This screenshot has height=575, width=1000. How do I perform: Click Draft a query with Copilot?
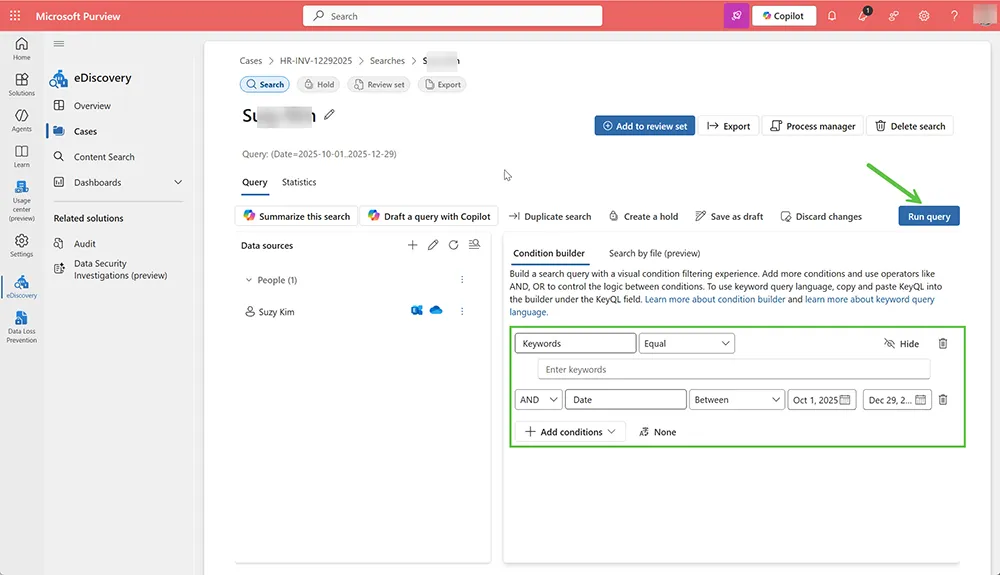coord(429,216)
